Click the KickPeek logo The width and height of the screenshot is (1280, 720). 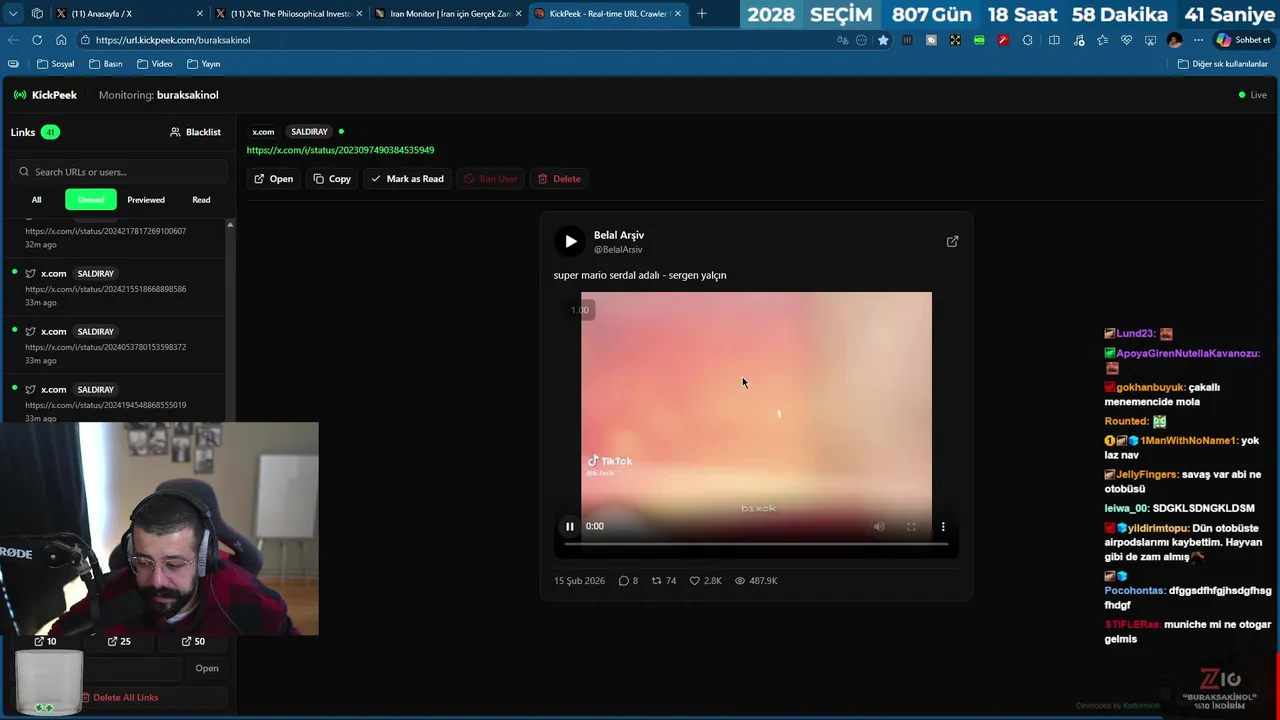pos(45,95)
